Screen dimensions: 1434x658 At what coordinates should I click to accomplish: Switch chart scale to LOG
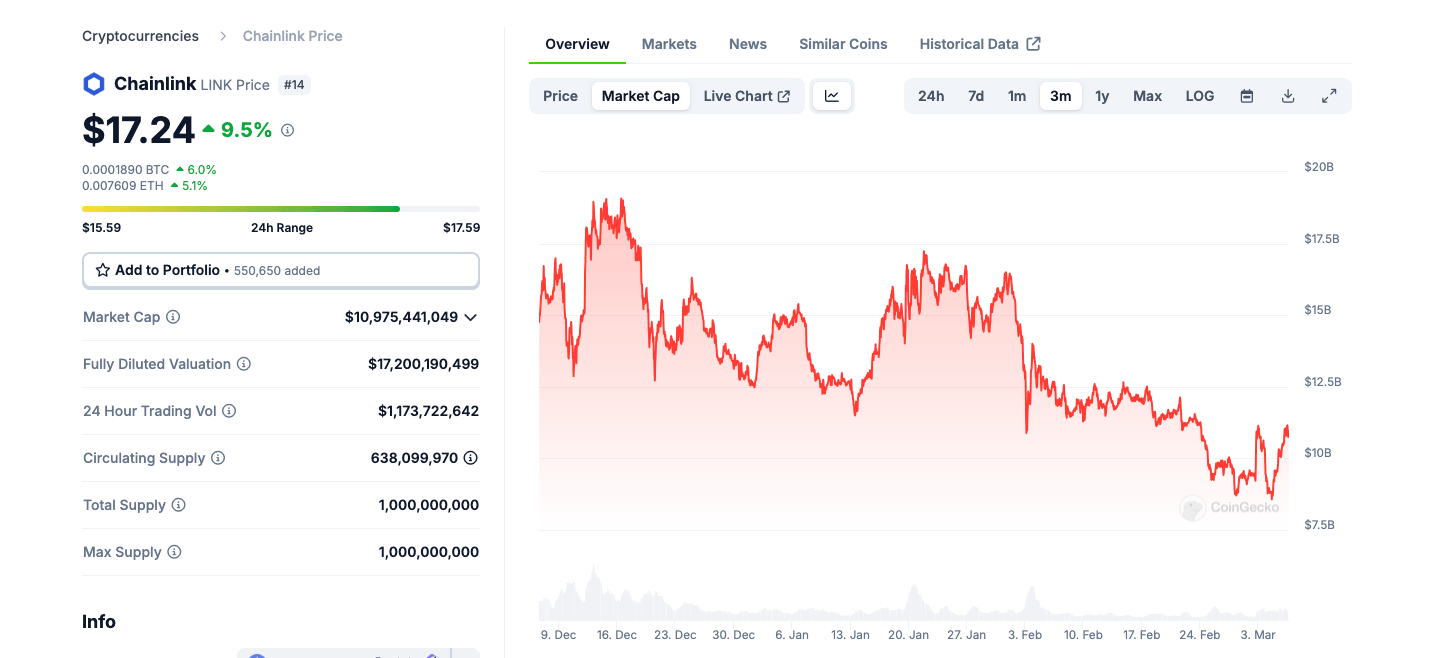1199,95
